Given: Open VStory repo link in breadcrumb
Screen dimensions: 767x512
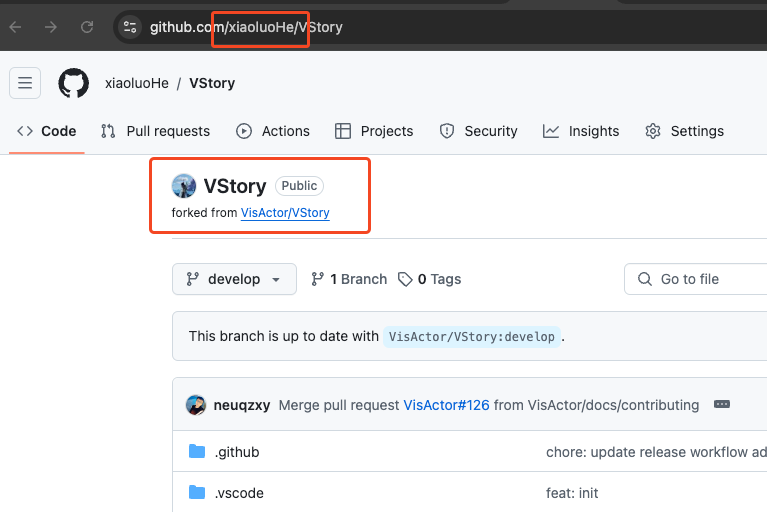Looking at the screenshot, I should click(x=212, y=83).
